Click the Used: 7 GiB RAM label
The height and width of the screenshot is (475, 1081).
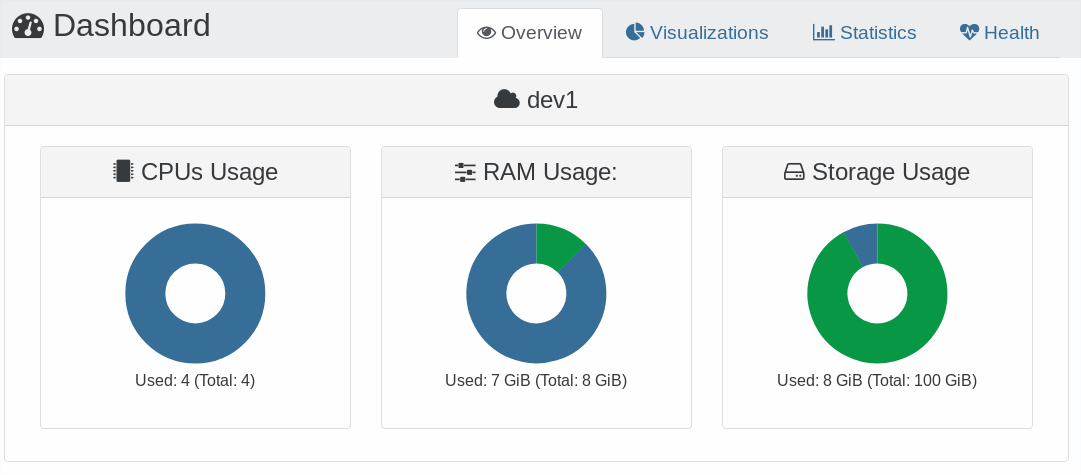coord(536,380)
